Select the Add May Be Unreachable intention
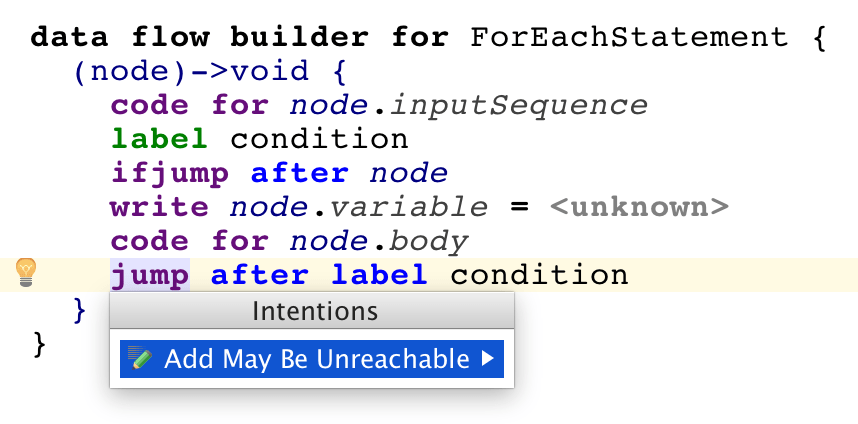 [x=316, y=359]
